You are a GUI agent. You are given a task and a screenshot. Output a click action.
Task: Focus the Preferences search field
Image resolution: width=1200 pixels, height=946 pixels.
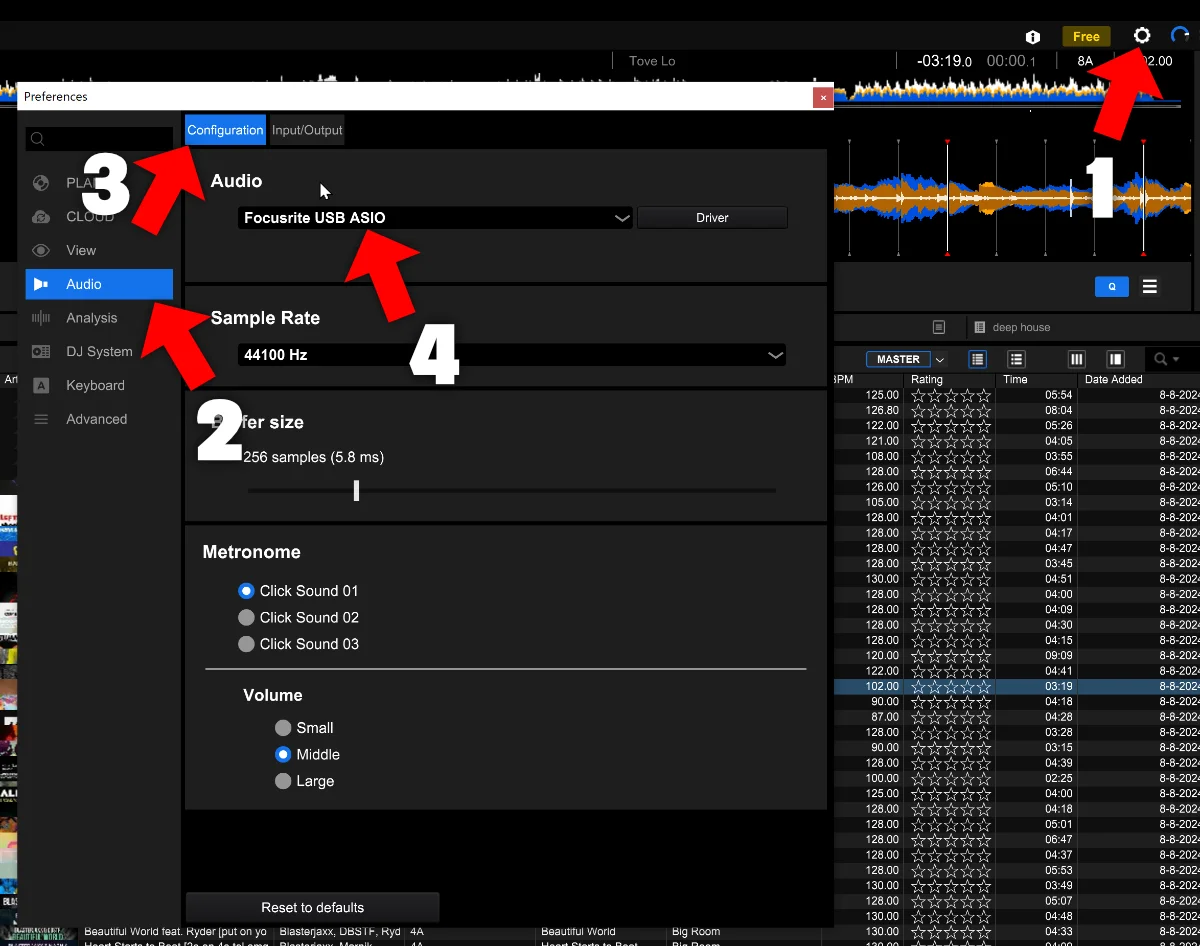[100, 139]
